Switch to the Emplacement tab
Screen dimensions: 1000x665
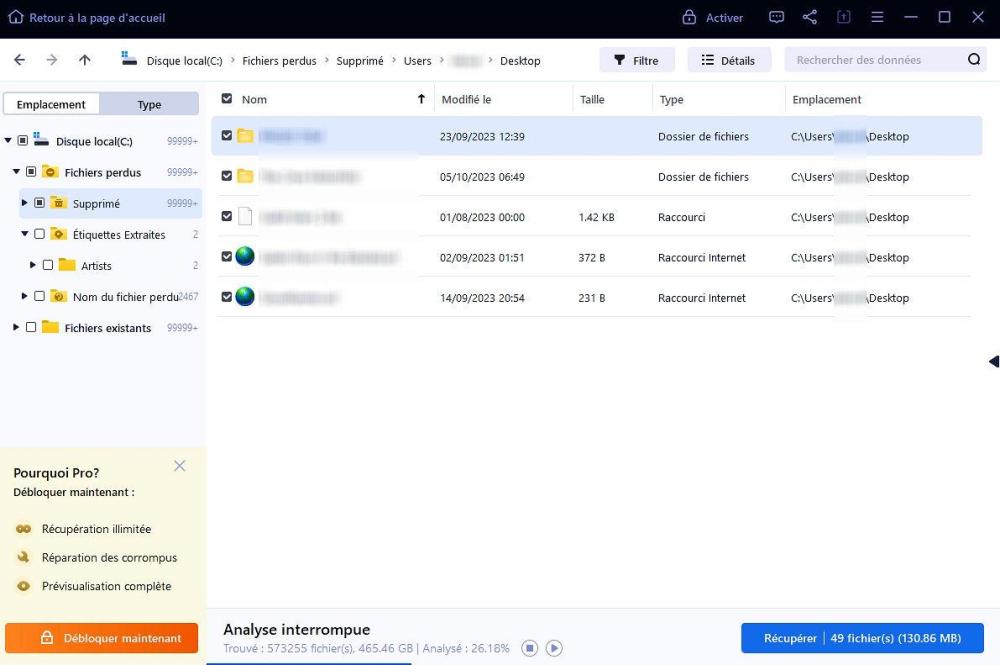coord(51,104)
